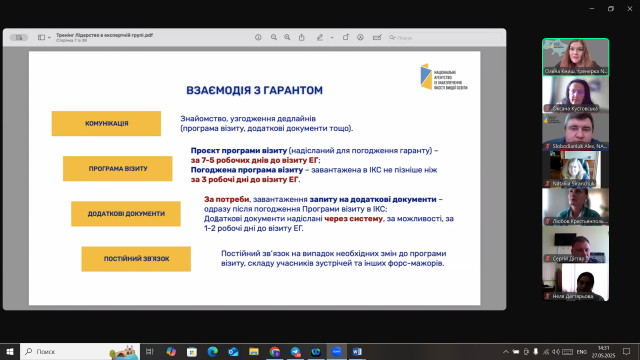
Task: Open Zoom app from the taskbar
Action: pos(336,351)
